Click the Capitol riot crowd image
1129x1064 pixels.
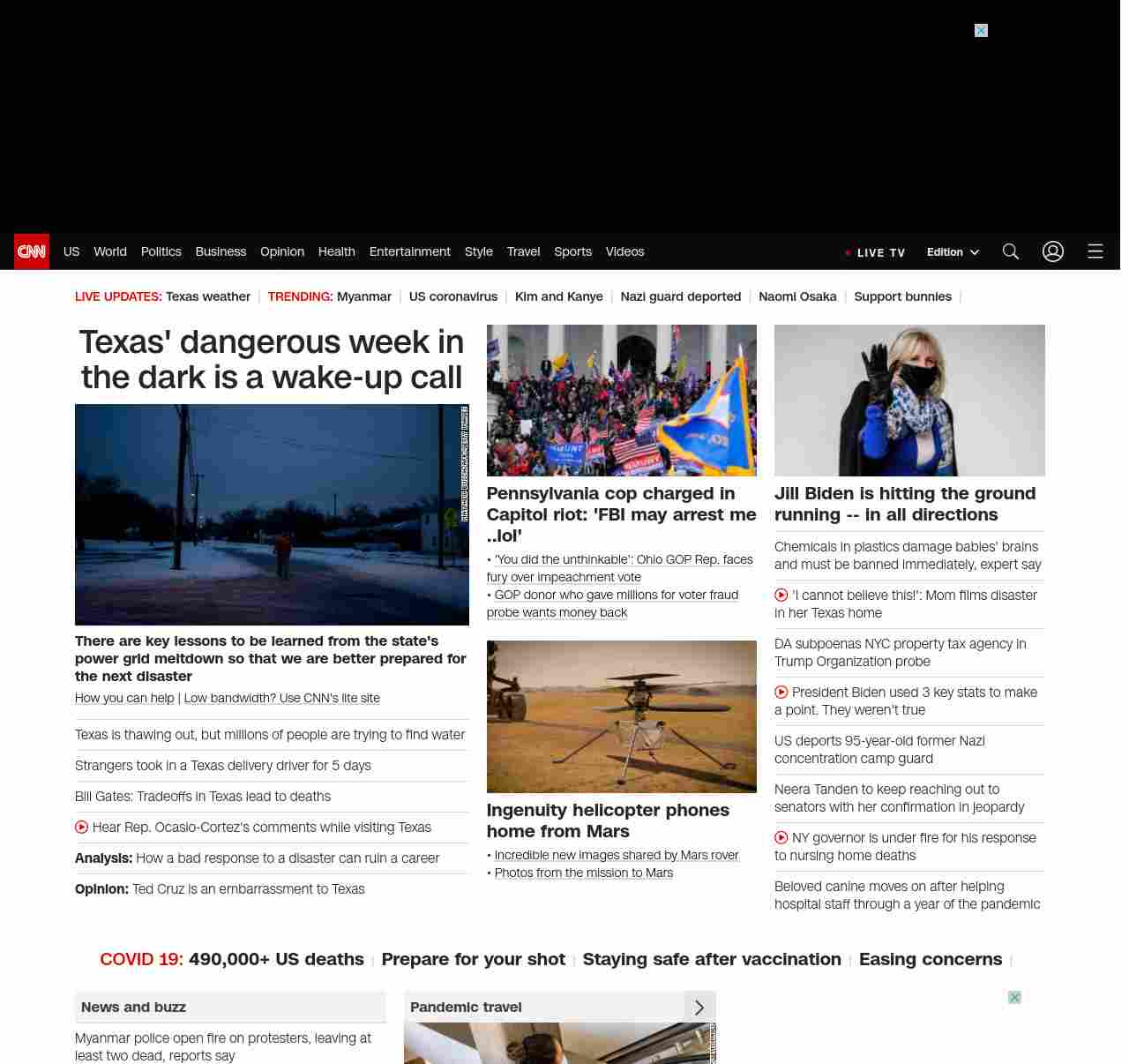[621, 401]
